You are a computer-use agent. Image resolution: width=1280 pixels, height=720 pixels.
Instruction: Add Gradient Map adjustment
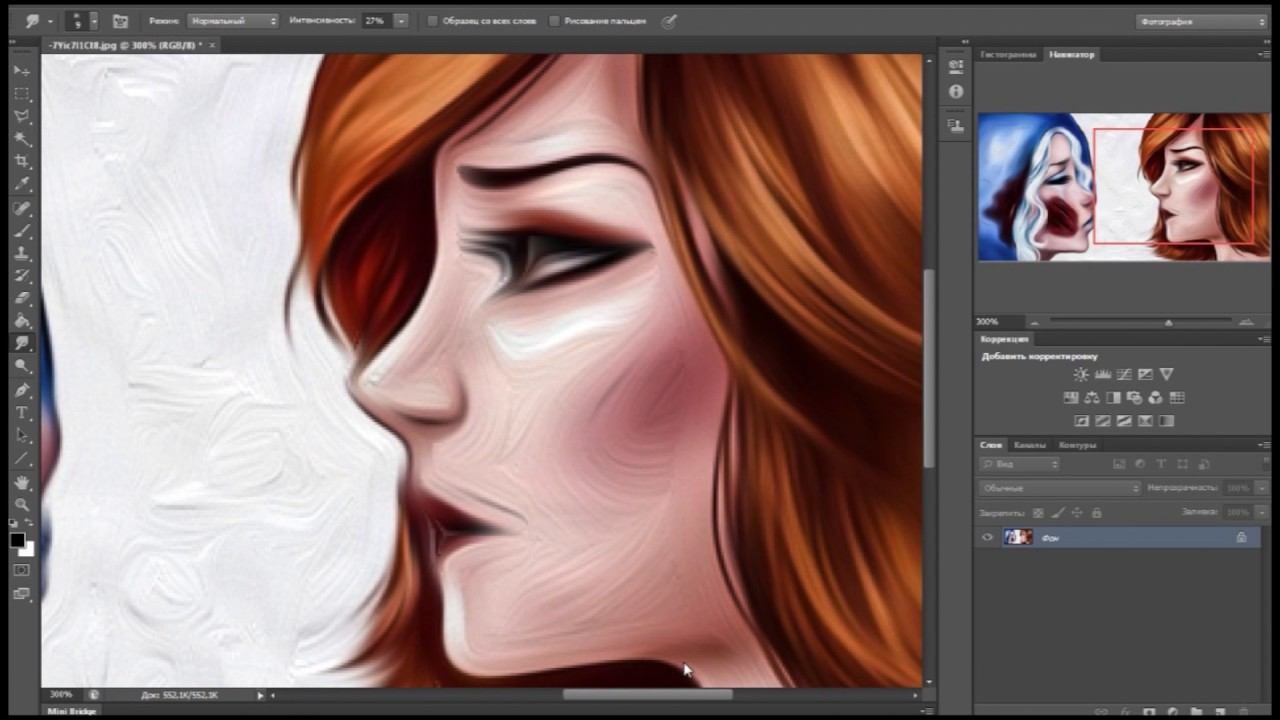1166,421
